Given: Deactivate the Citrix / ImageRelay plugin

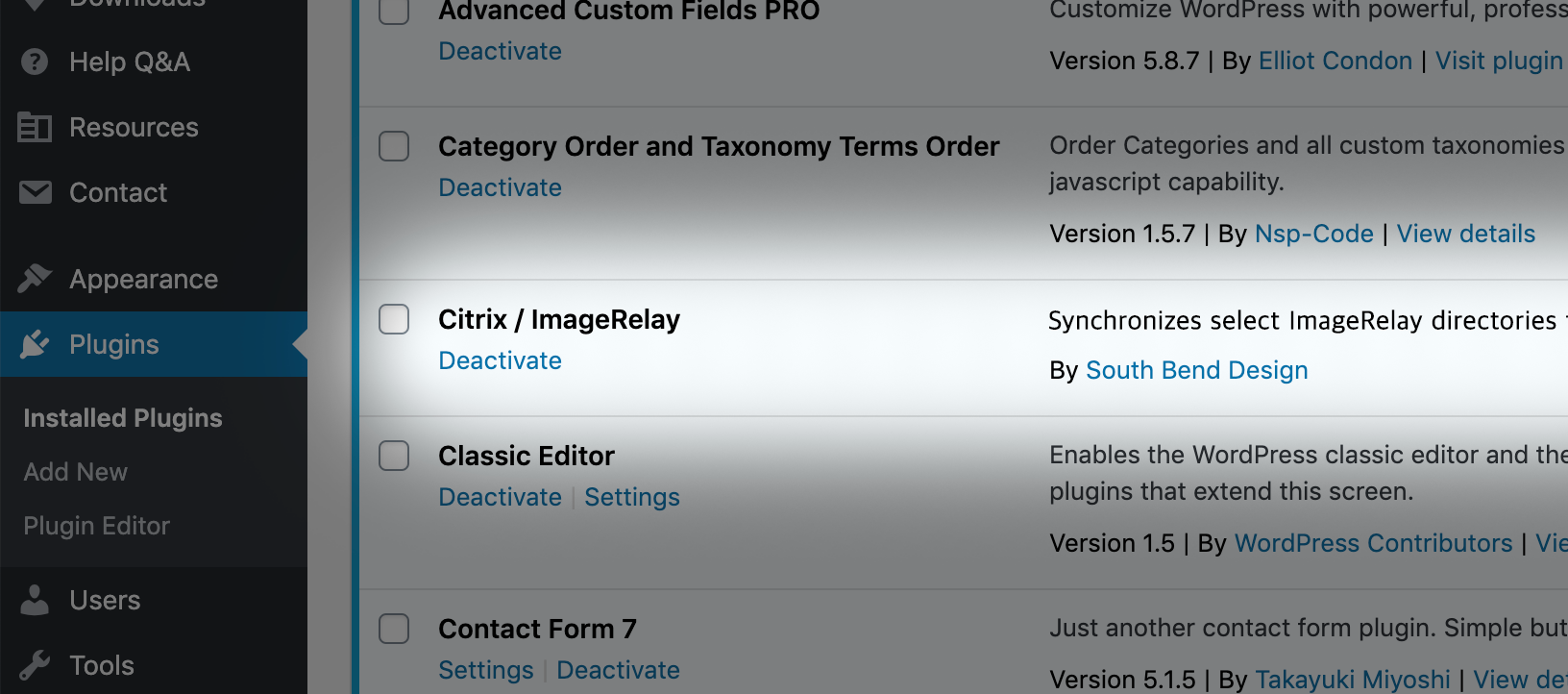Looking at the screenshot, I should pyautogui.click(x=500, y=360).
